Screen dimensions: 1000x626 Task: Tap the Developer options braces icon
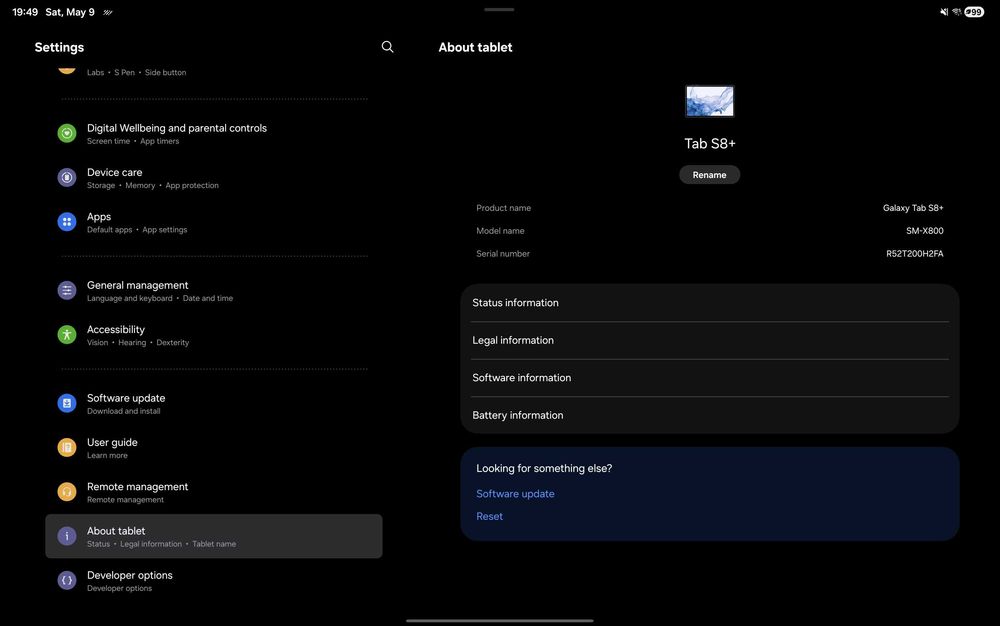(67, 581)
